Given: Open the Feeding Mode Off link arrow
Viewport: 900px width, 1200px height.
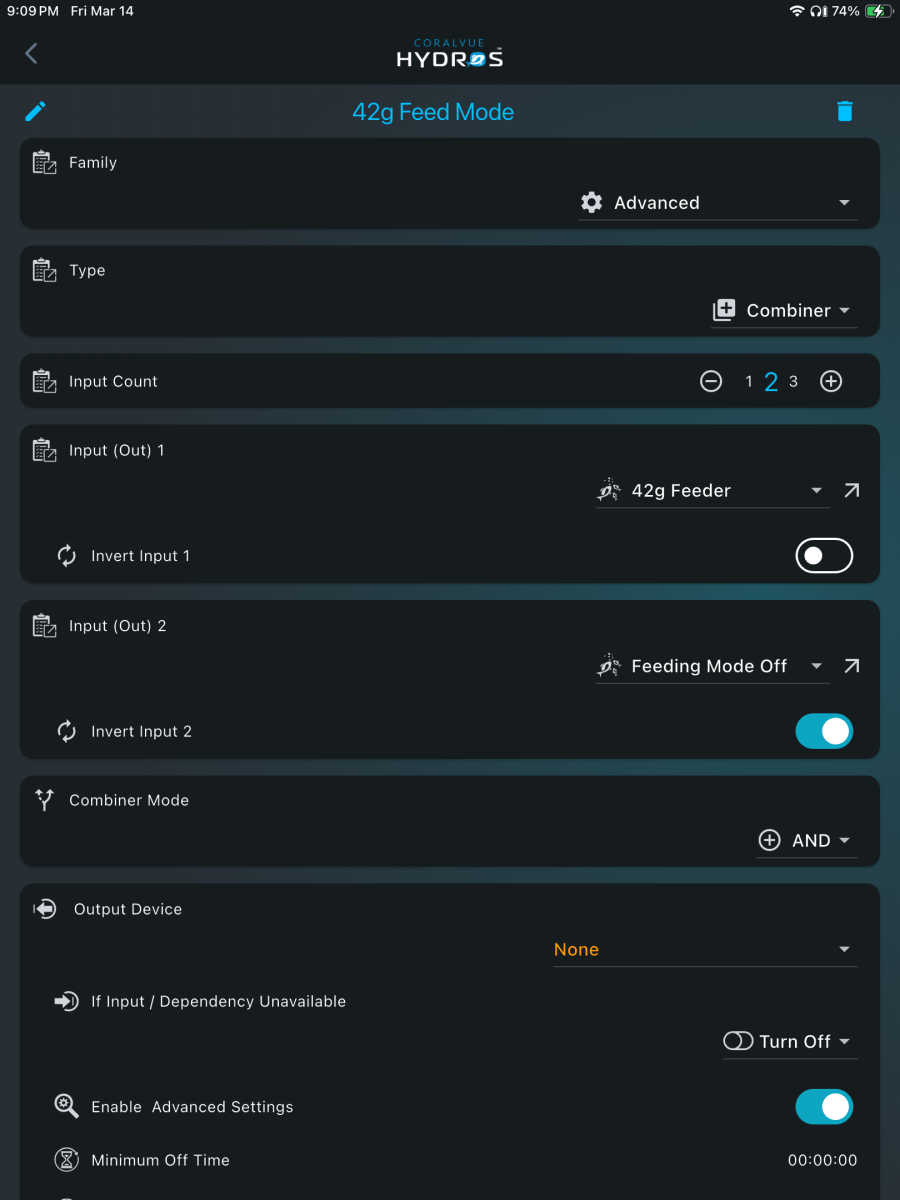Looking at the screenshot, I should pos(851,666).
